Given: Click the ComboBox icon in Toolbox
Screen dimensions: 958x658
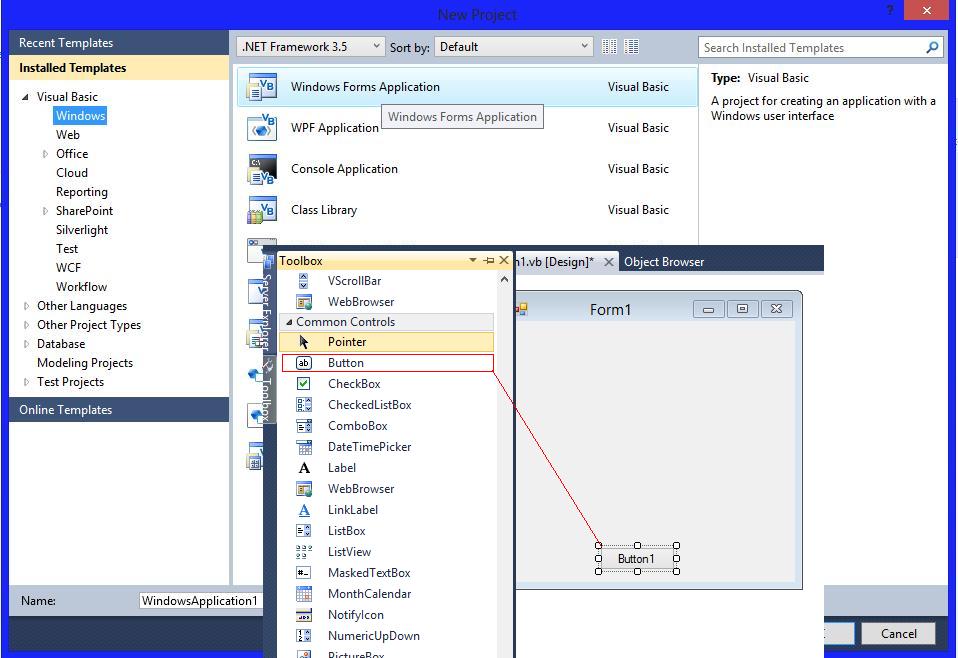Looking at the screenshot, I should tap(304, 426).
